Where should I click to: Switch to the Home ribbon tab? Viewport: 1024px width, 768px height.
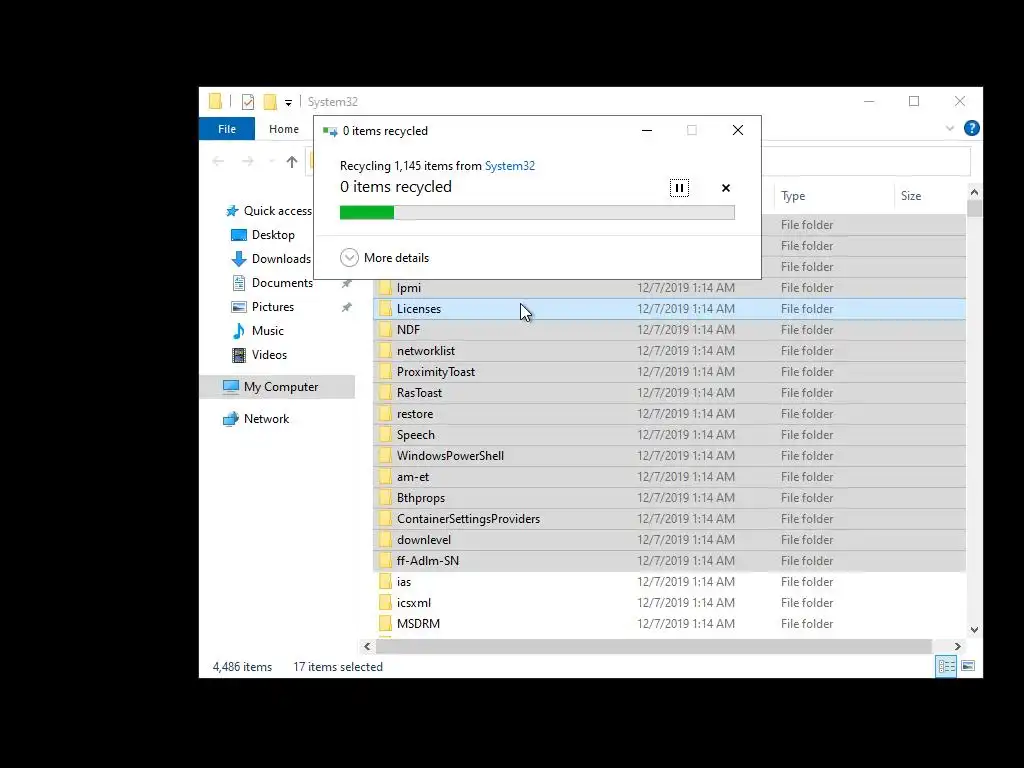283,129
